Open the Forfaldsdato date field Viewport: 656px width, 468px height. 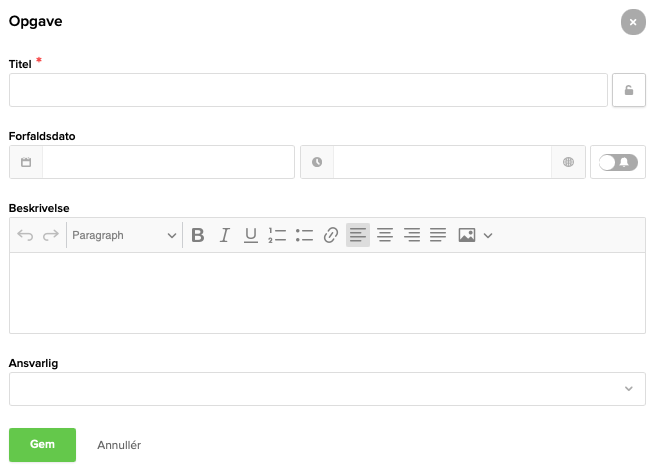coord(168,162)
